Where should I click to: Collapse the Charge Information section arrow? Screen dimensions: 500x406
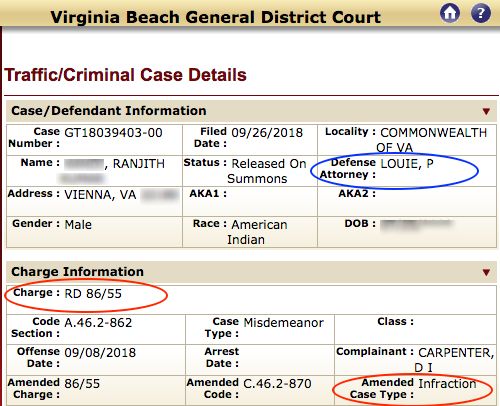click(486, 272)
